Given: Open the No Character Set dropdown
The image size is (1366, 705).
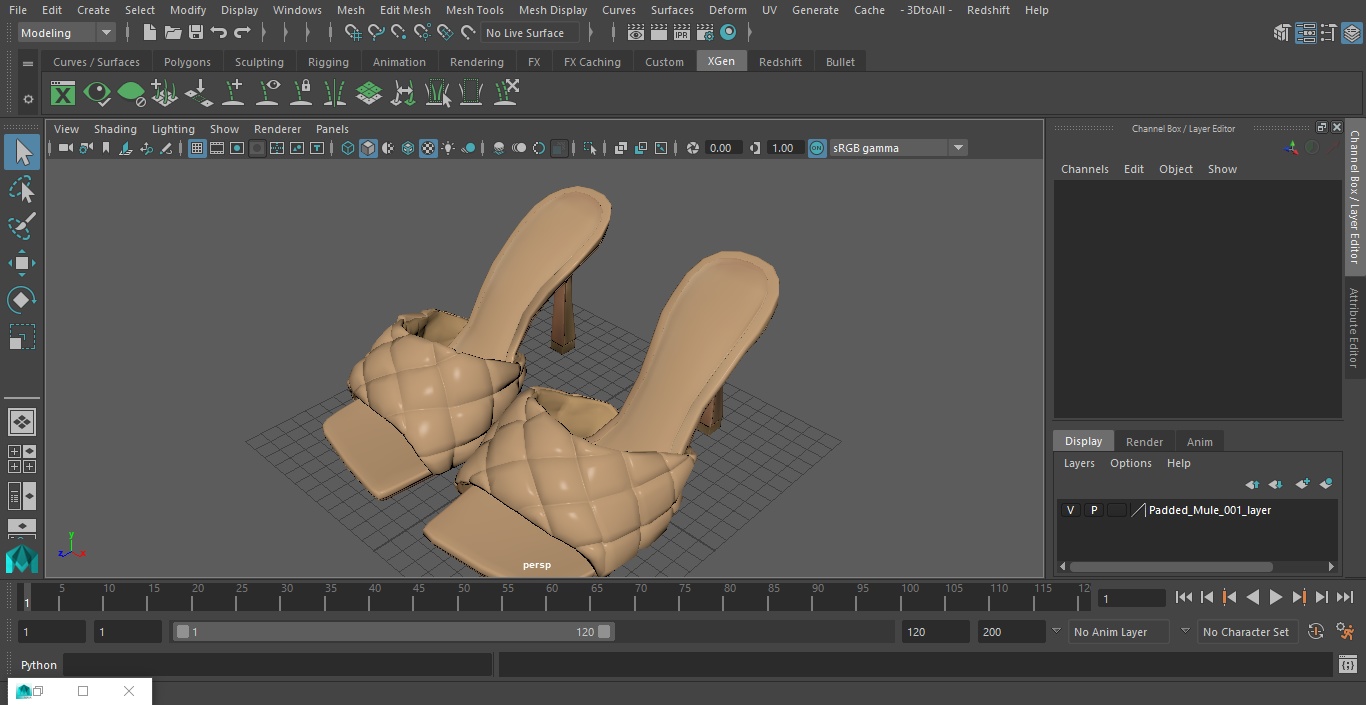Looking at the screenshot, I should tap(1246, 632).
